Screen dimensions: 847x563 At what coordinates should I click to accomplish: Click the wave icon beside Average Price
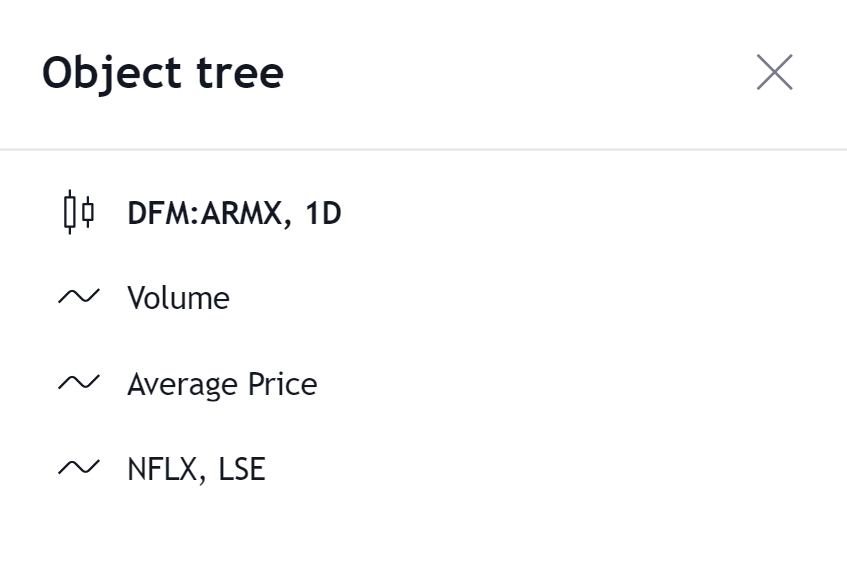[78, 383]
